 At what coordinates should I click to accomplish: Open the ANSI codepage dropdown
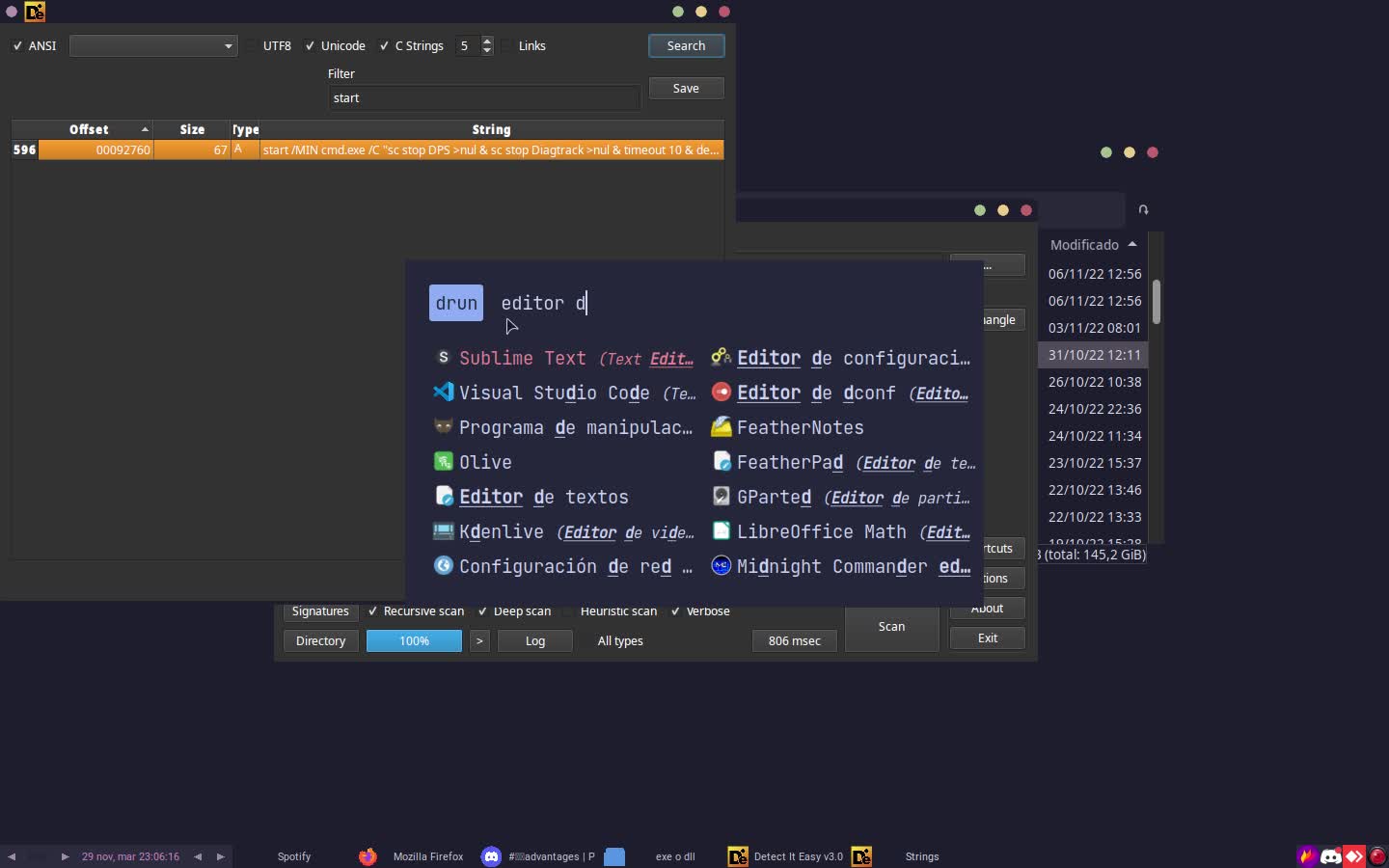153,46
